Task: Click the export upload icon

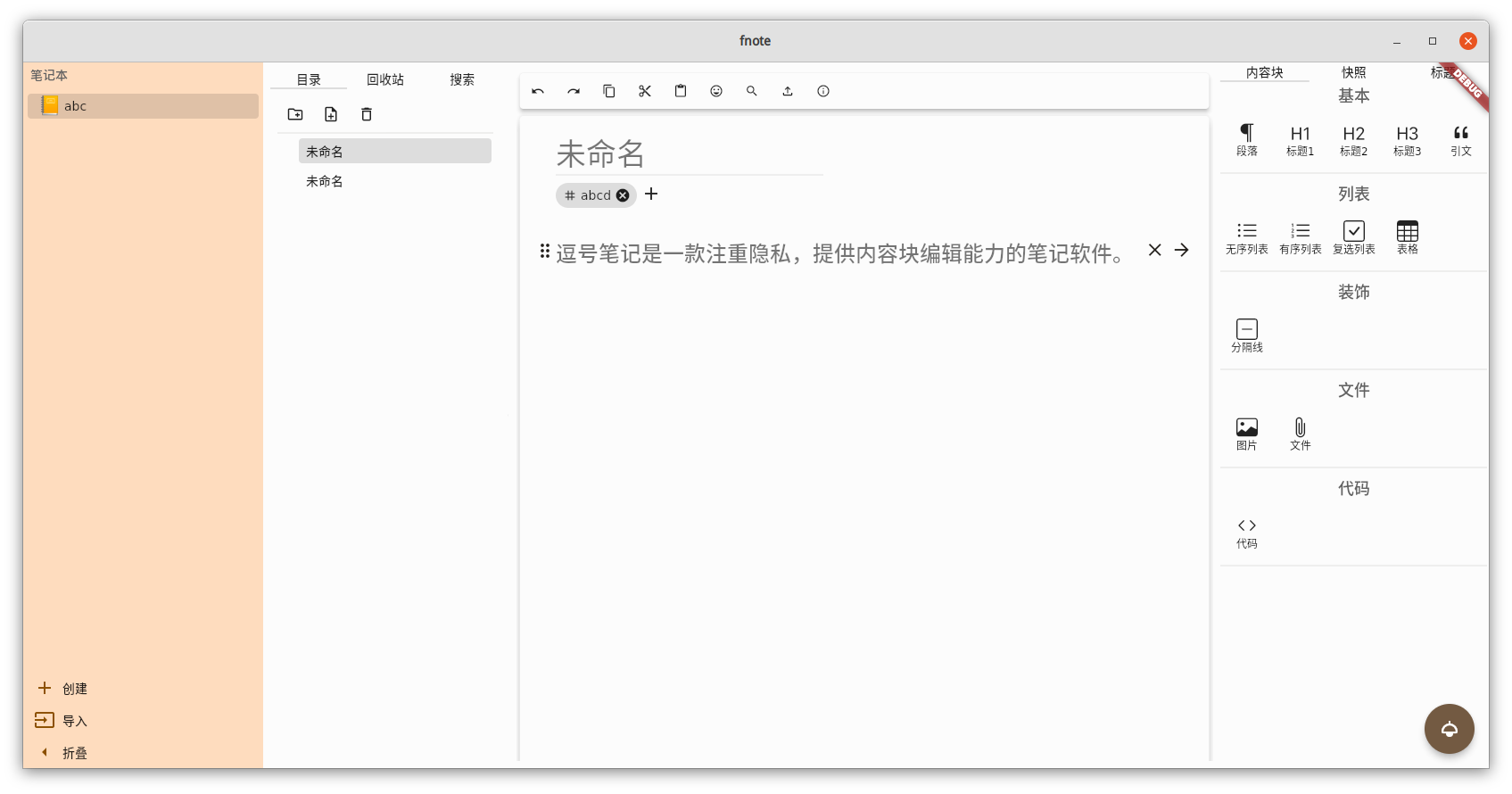Action: coord(788,91)
